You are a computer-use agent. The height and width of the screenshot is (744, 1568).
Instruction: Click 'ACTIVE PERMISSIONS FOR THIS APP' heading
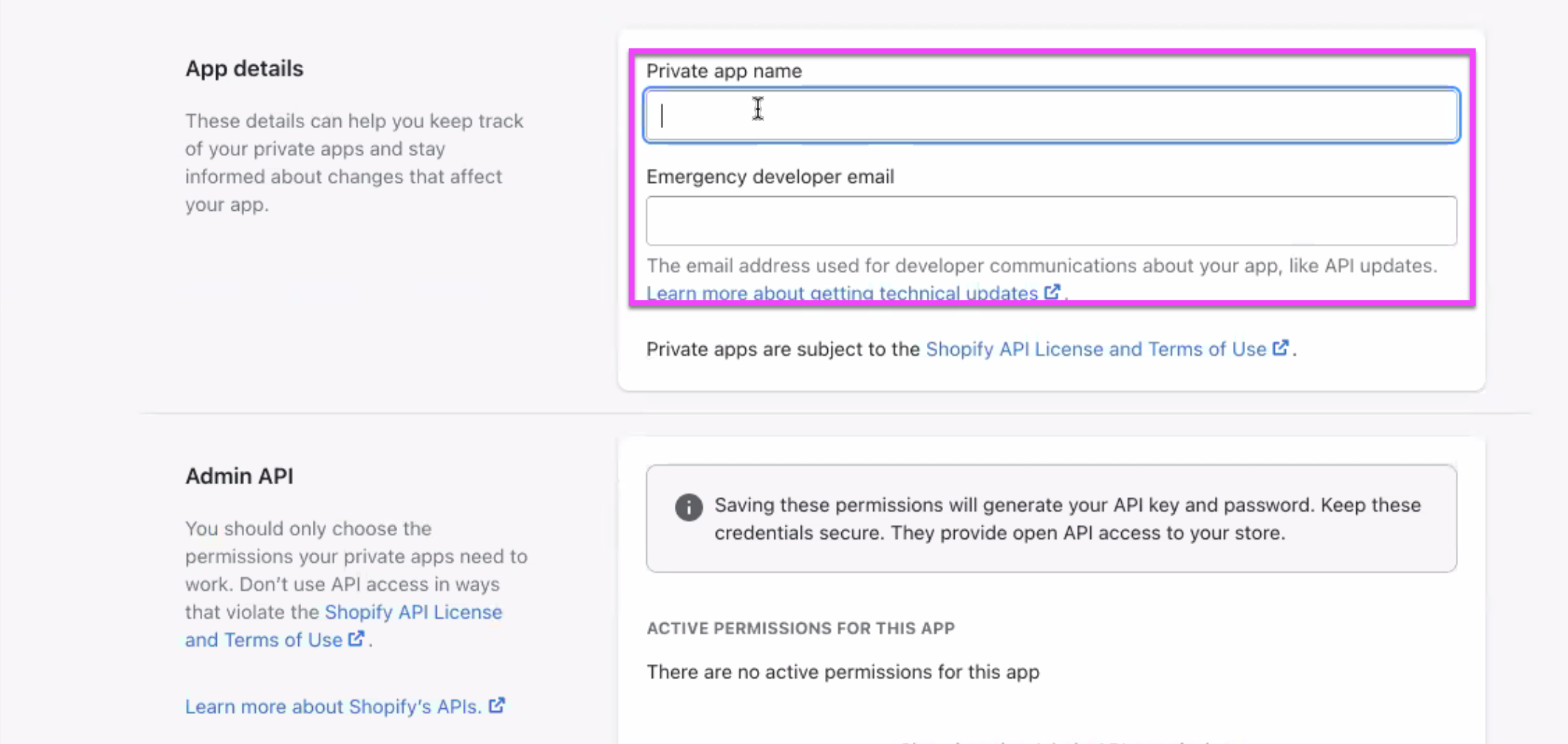click(800, 628)
